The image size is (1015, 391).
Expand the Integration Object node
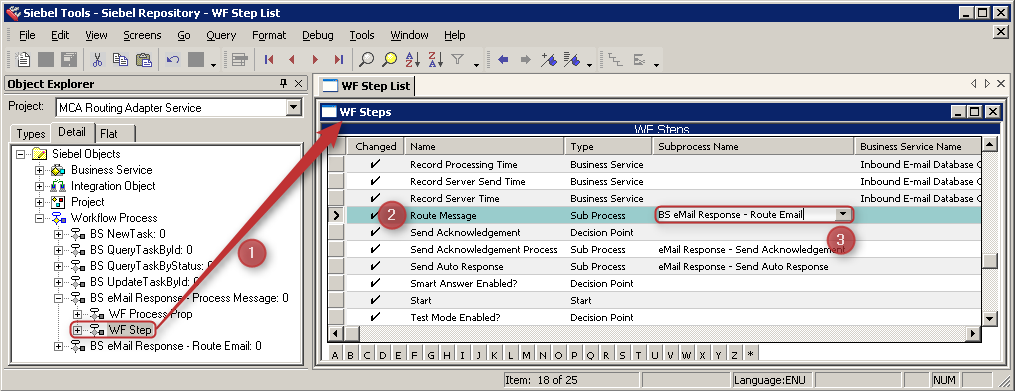(40, 186)
